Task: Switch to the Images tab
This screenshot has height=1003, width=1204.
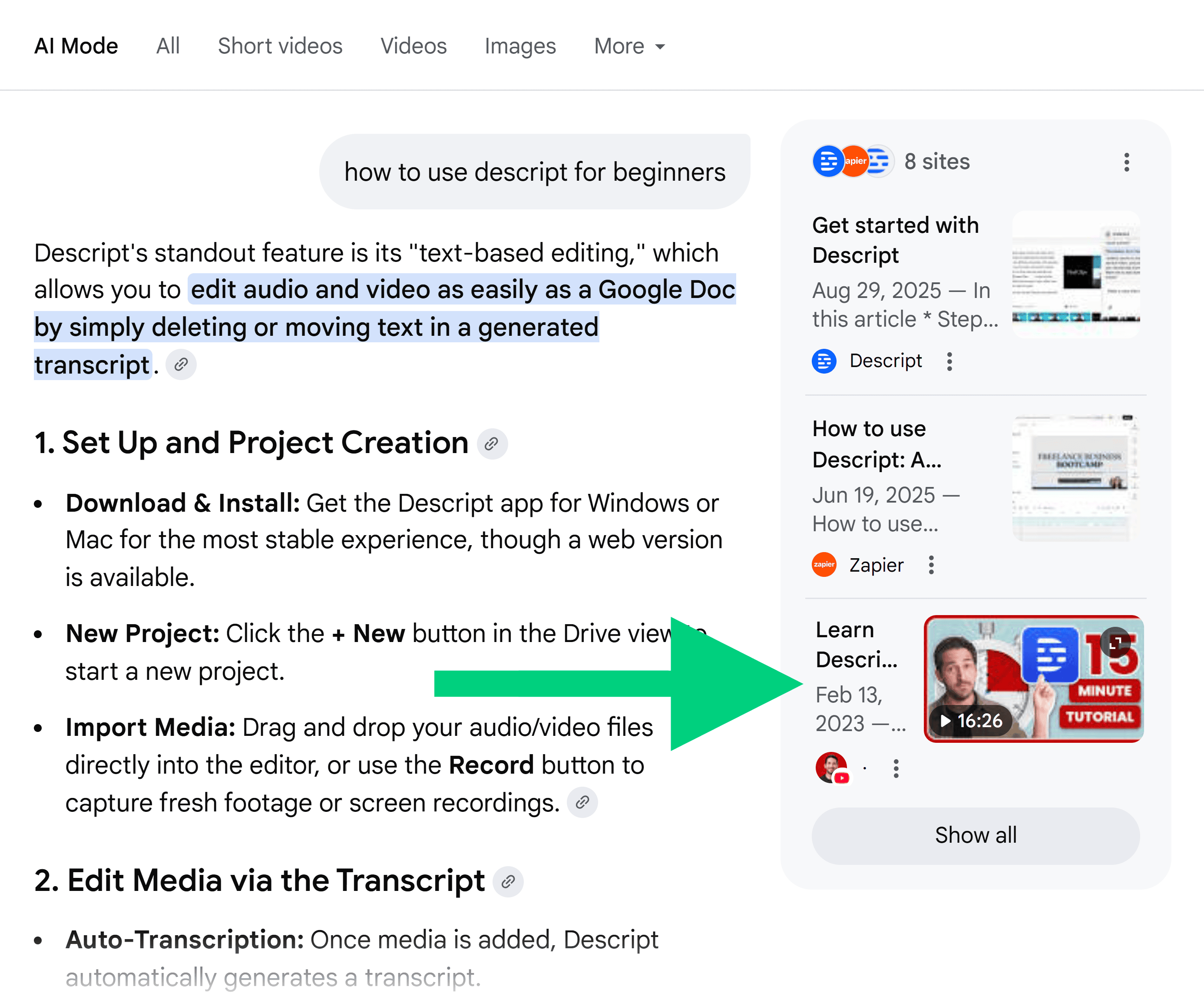Action: point(519,46)
